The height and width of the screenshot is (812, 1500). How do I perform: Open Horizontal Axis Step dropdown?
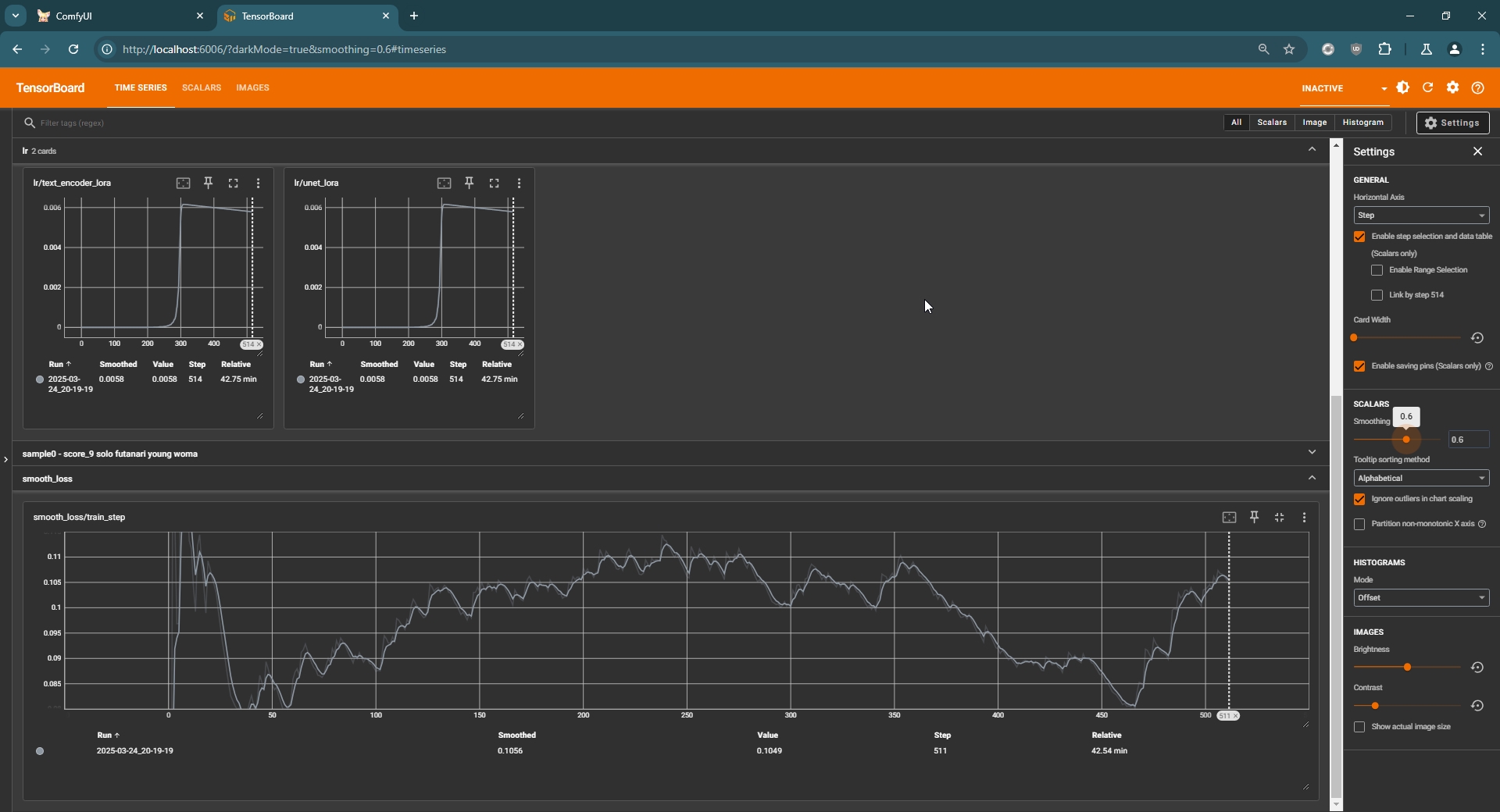(1421, 215)
